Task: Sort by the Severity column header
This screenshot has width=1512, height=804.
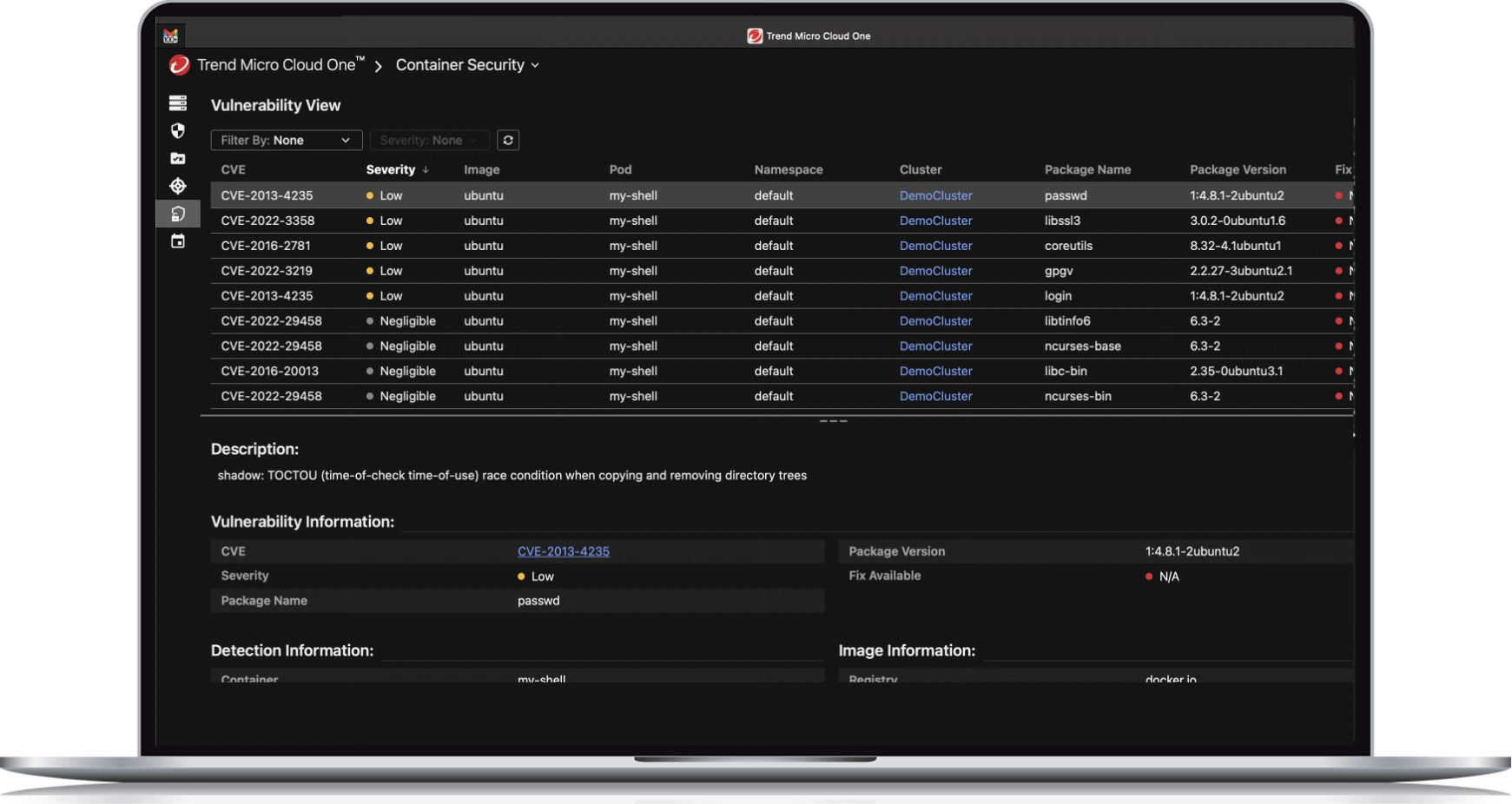Action: [x=391, y=169]
